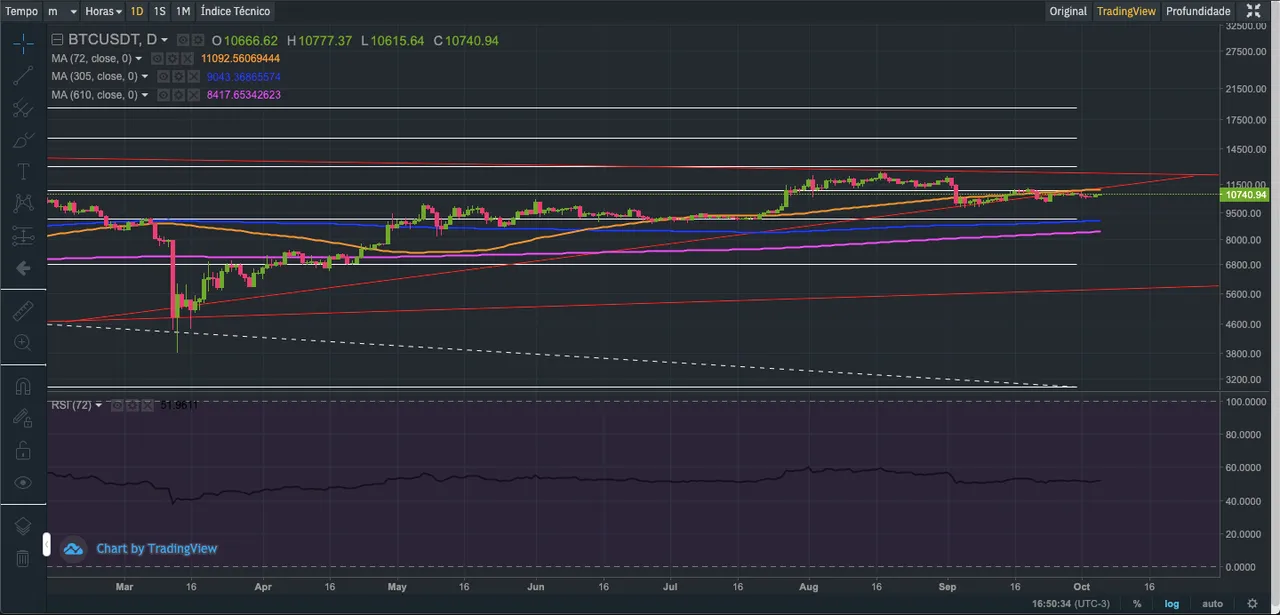This screenshot has width=1280, height=615.
Task: Hide the MA 305 indicator eye
Action: pos(162,76)
